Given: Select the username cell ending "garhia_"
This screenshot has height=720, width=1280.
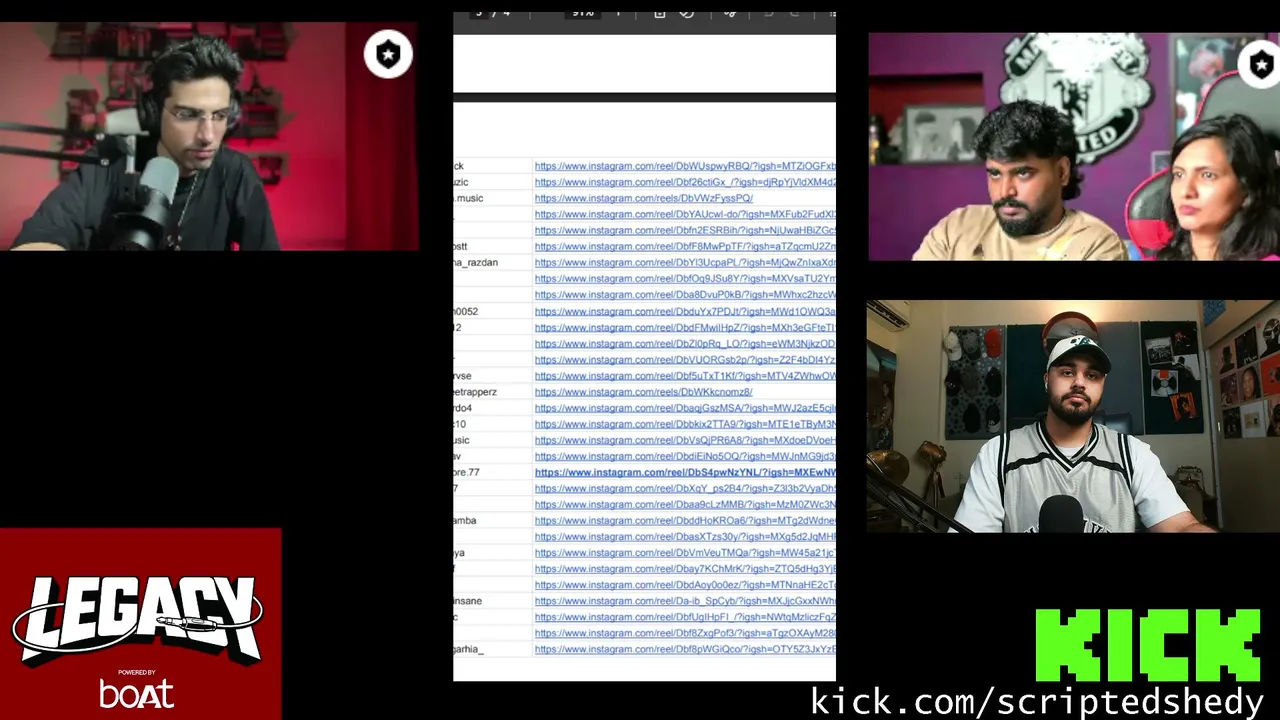Looking at the screenshot, I should 468,649.
